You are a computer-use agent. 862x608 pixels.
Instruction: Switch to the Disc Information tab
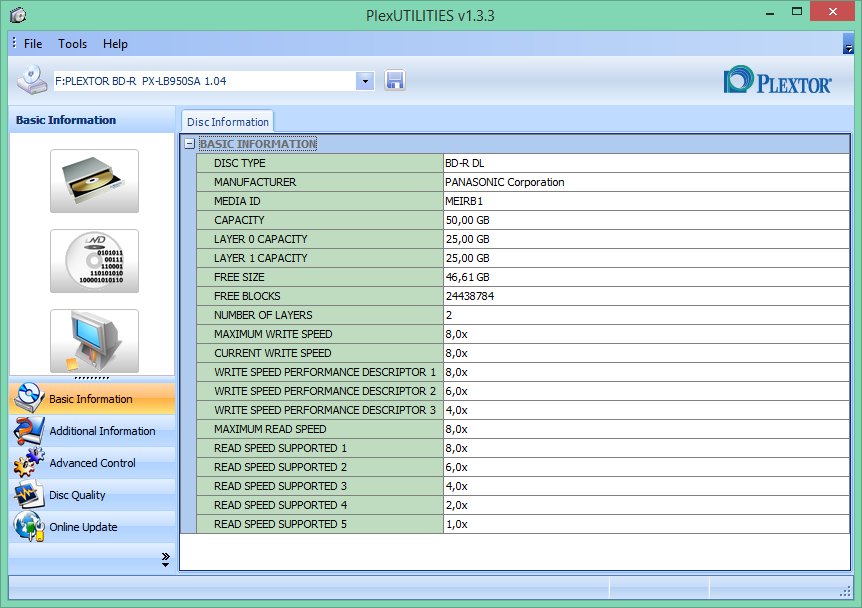pos(227,122)
